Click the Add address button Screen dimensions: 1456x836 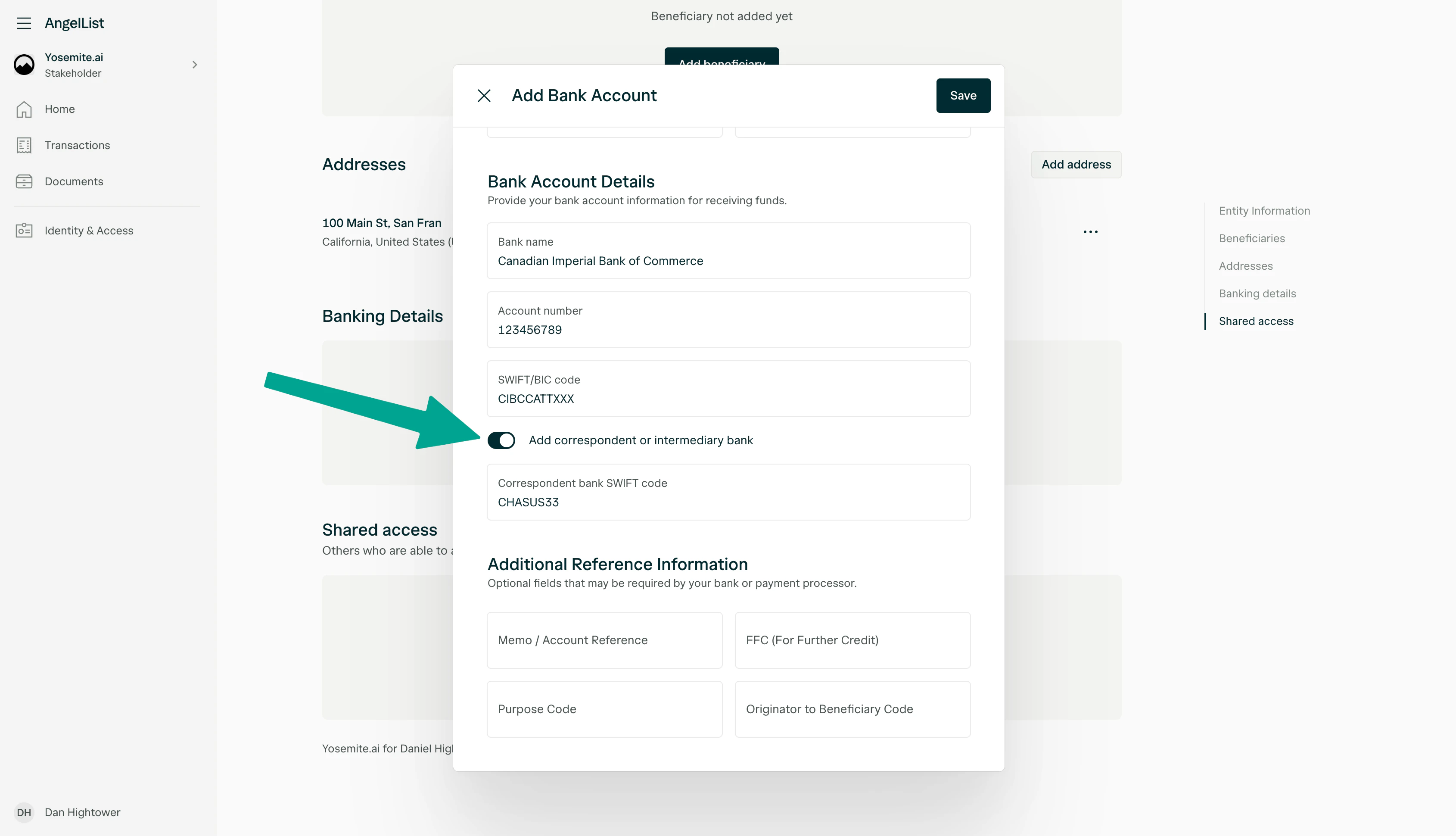1076,164
